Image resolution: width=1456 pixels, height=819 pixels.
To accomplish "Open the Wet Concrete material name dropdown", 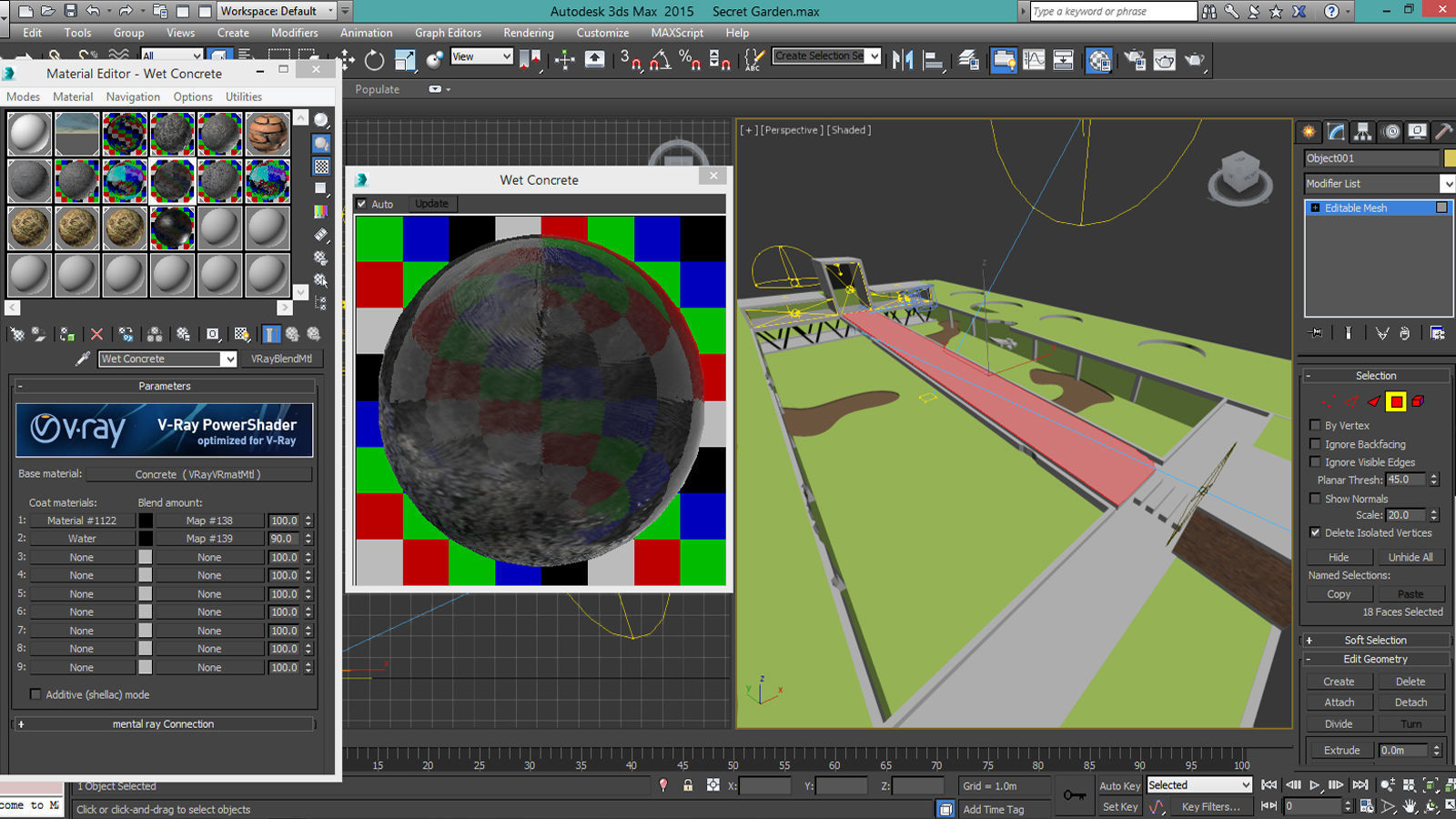I will pos(168,359).
